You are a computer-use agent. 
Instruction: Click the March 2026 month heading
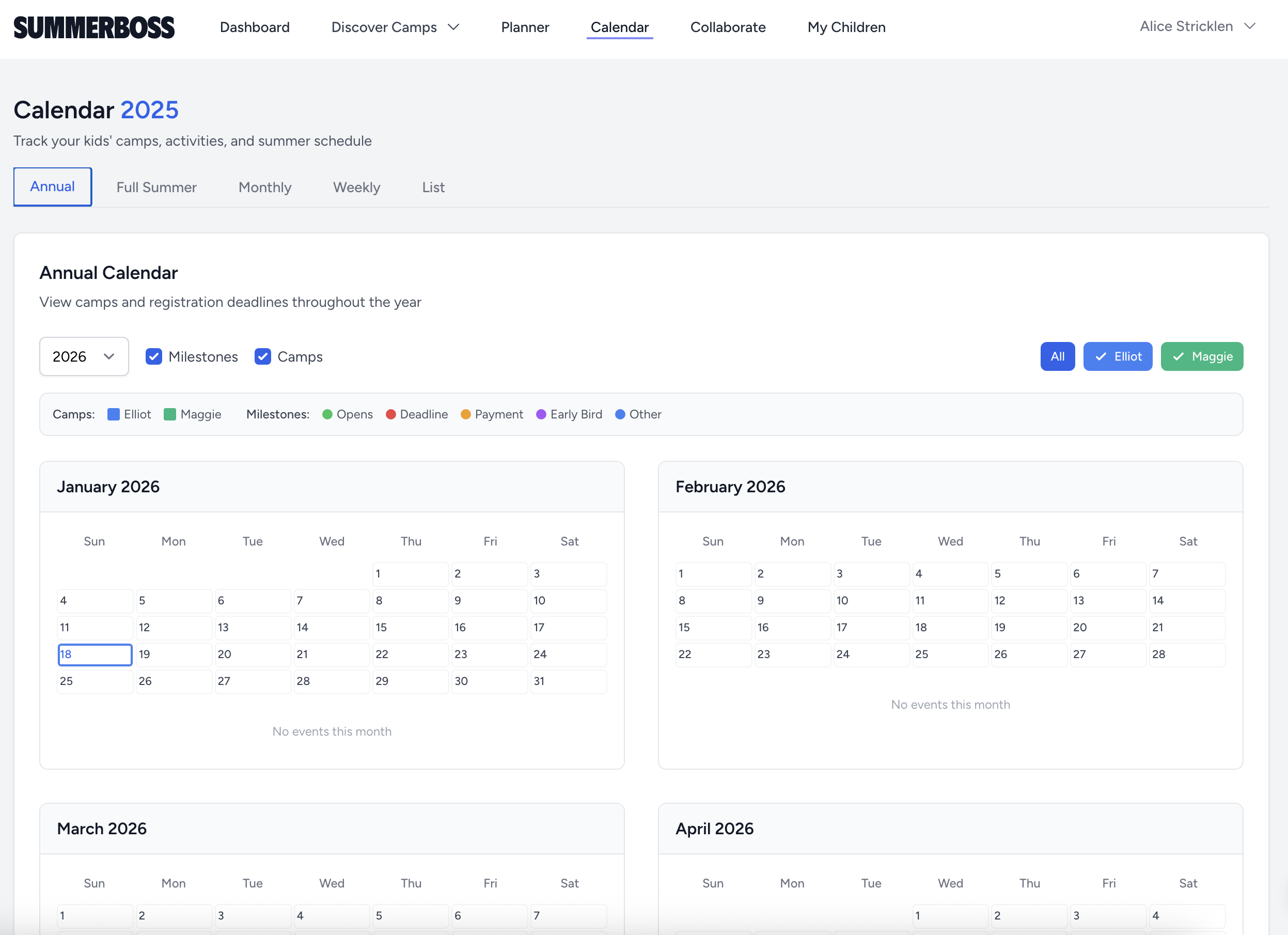(102, 829)
